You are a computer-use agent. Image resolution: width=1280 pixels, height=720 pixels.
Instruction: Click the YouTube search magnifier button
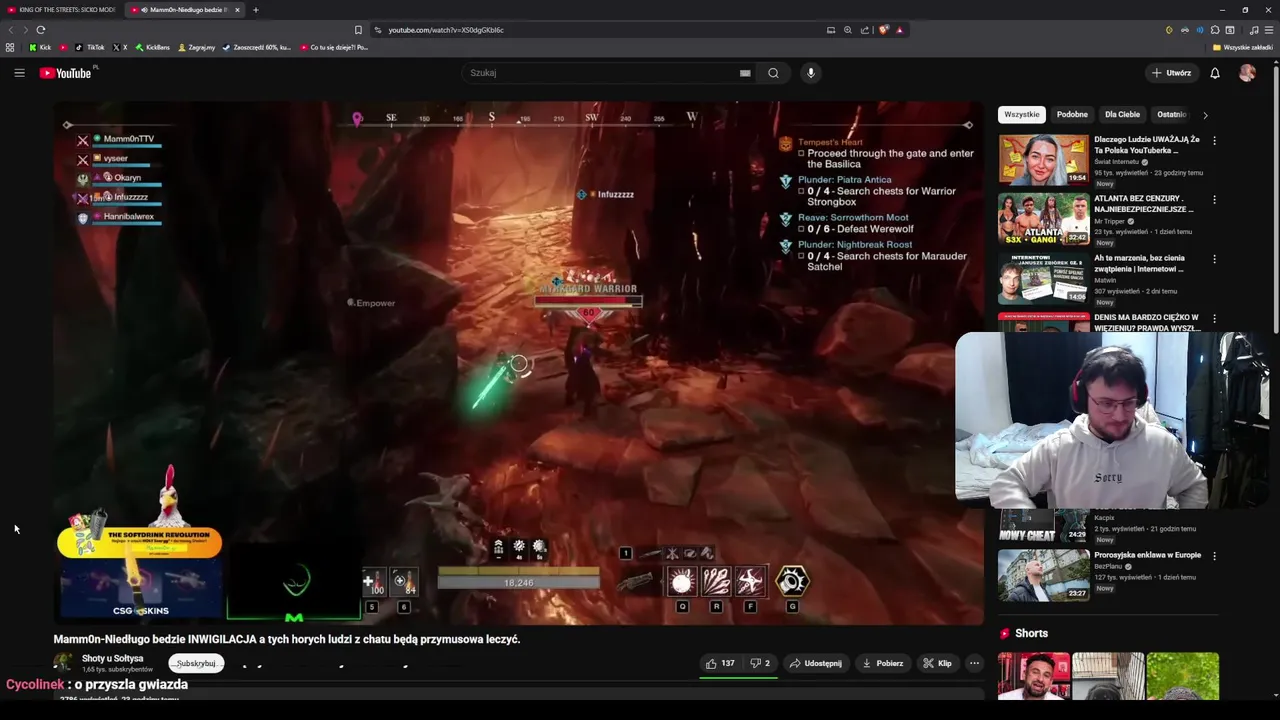tap(773, 73)
